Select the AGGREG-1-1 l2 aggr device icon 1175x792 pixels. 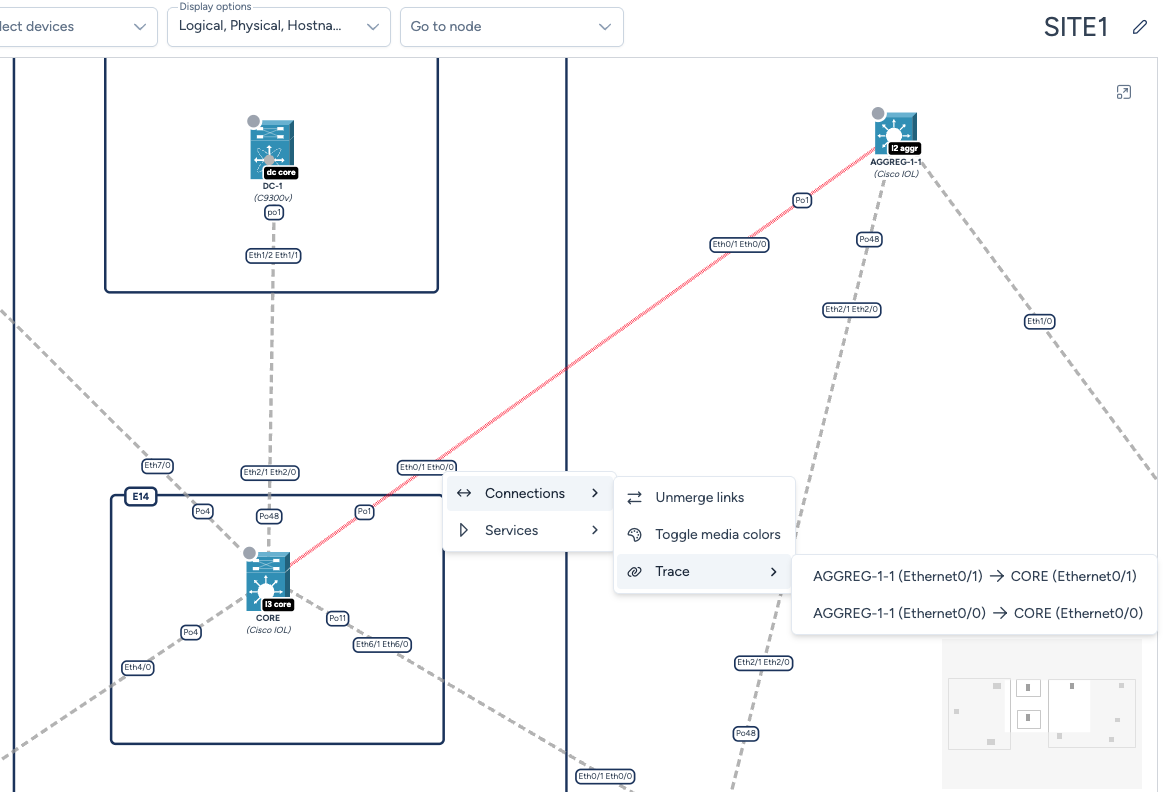coord(895,133)
